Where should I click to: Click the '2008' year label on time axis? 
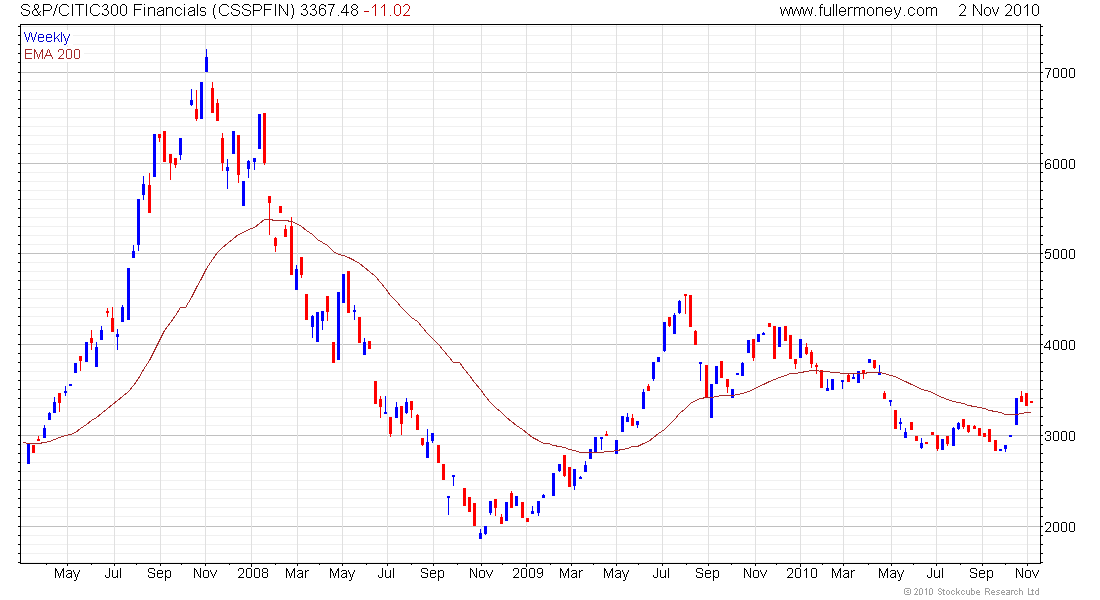tap(253, 573)
